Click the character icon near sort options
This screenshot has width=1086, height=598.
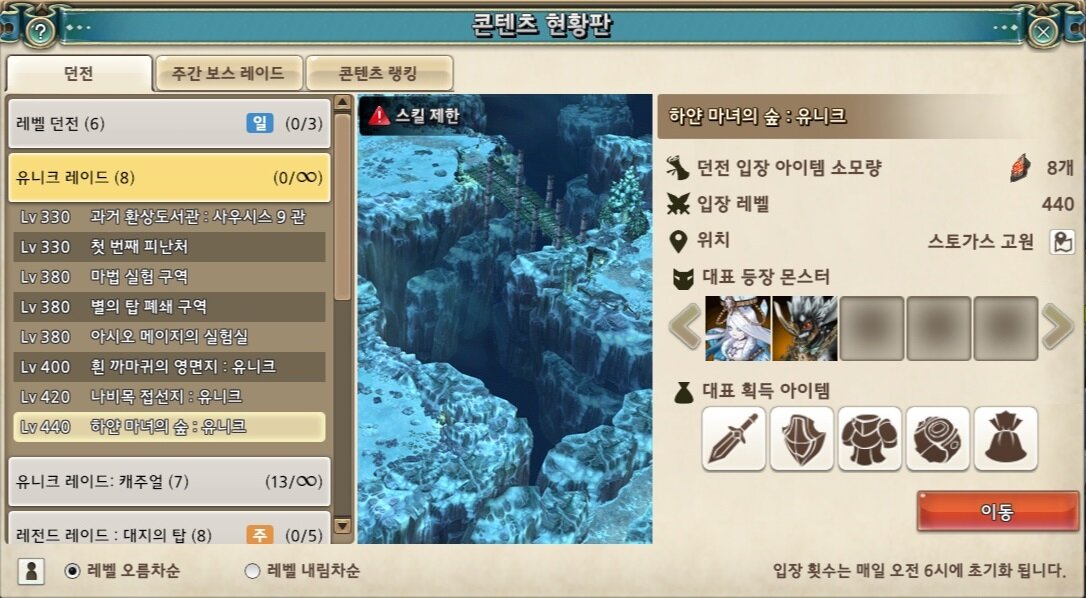[31, 571]
